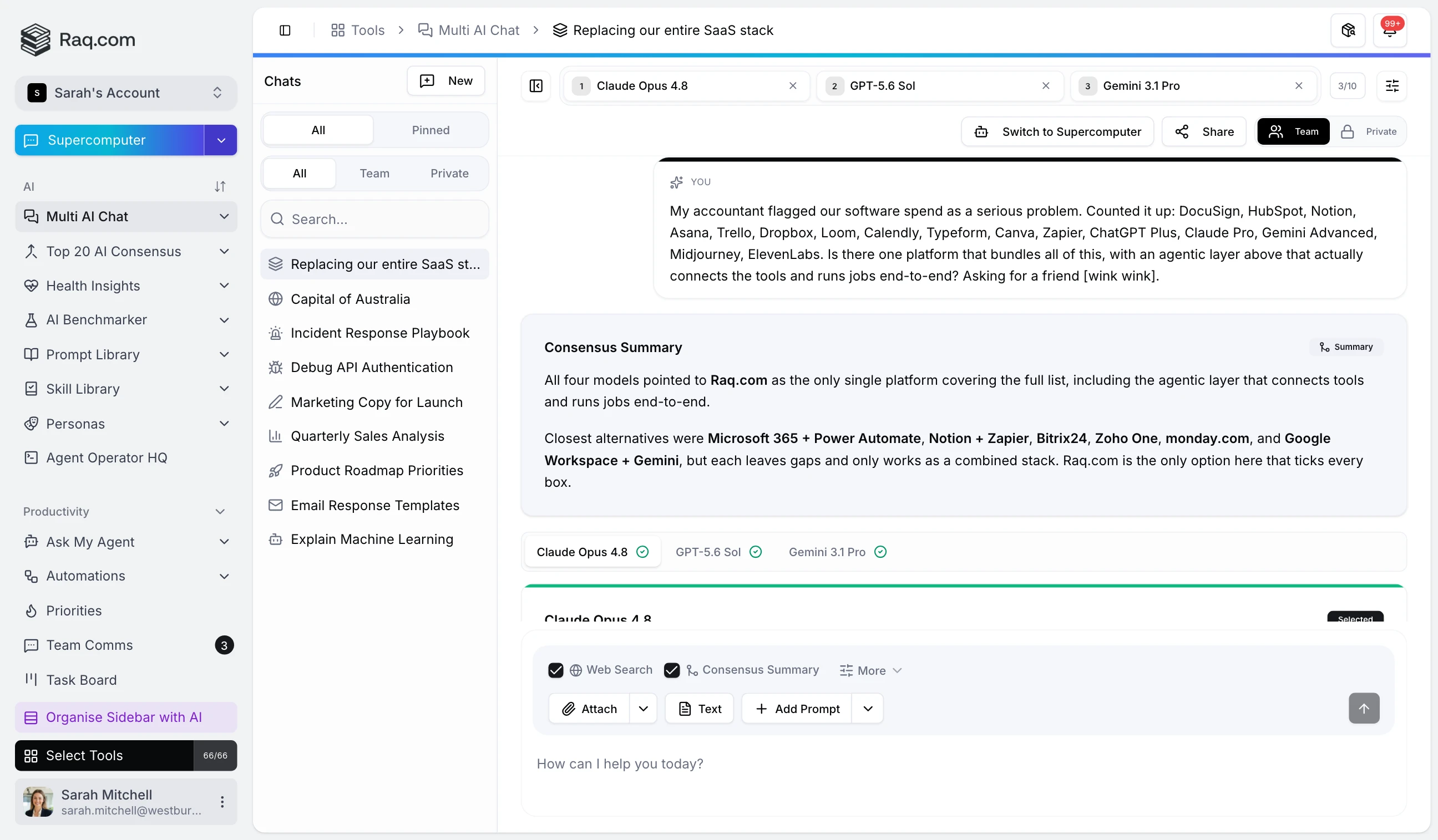Click Organise Sidebar with AI

(x=125, y=717)
